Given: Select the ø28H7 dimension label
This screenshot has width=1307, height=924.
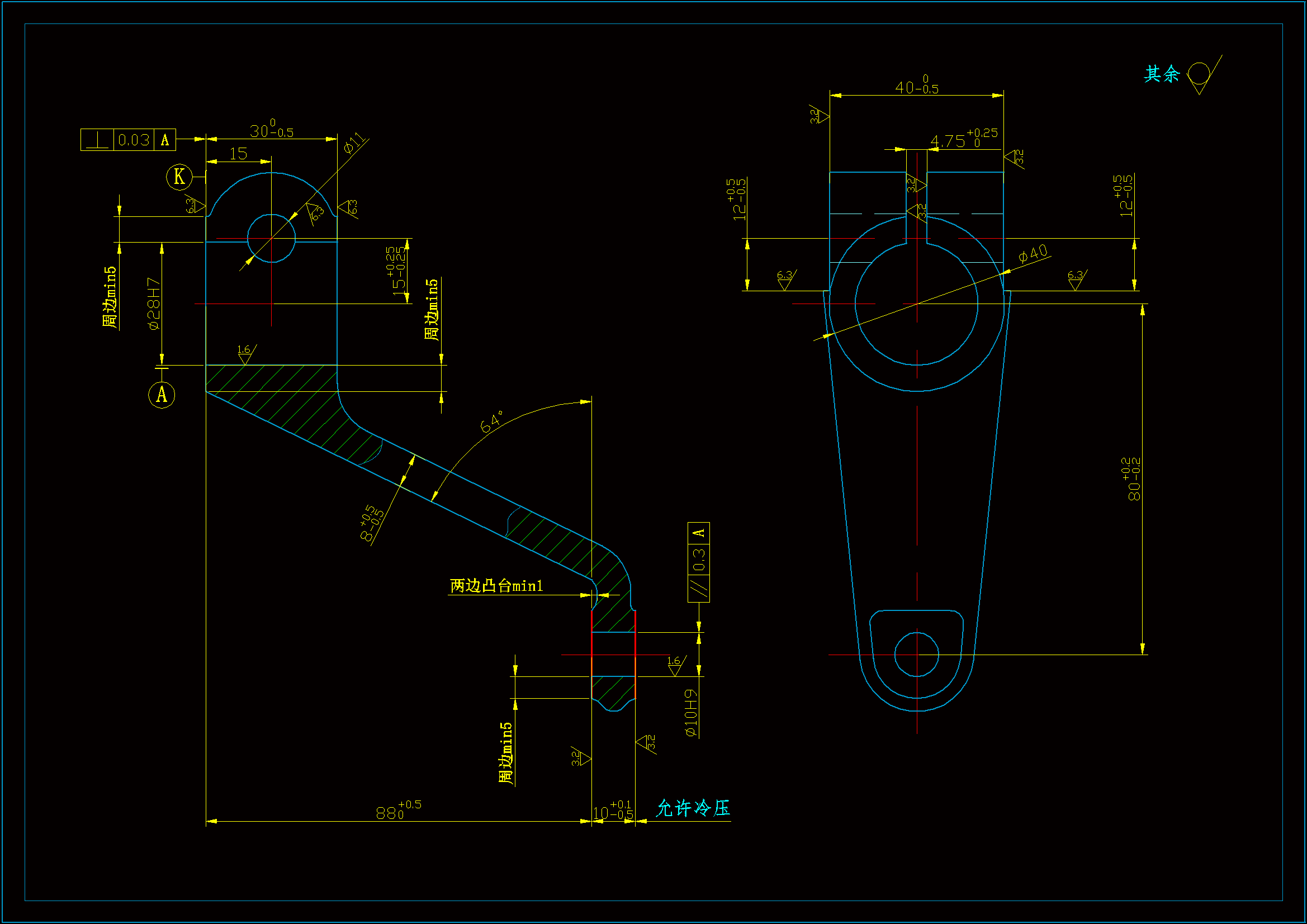Looking at the screenshot, I should click(x=154, y=304).
